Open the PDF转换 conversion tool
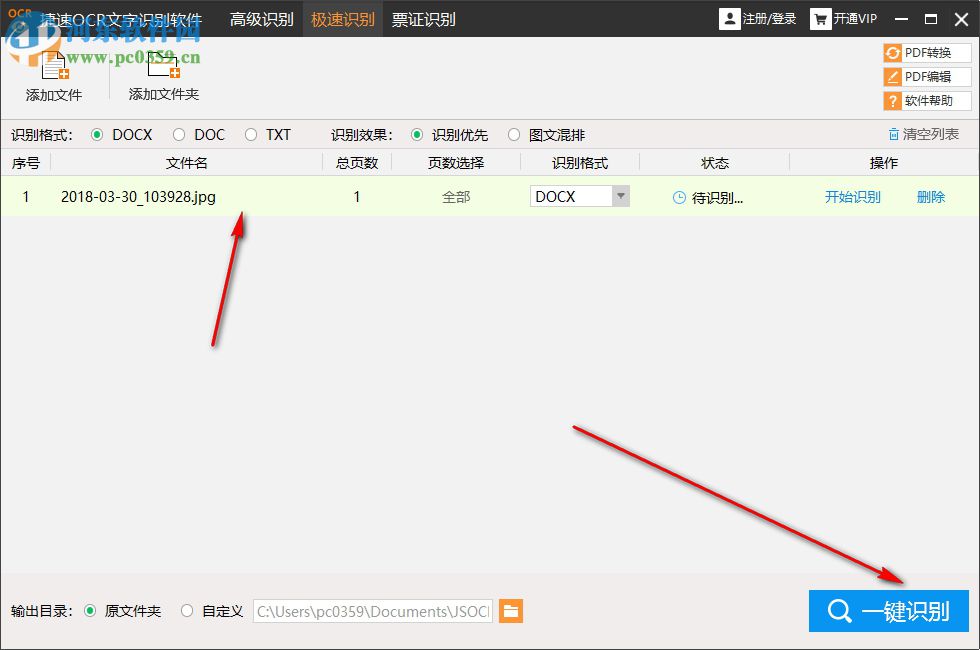Screen dimensions: 980x650 coord(927,52)
